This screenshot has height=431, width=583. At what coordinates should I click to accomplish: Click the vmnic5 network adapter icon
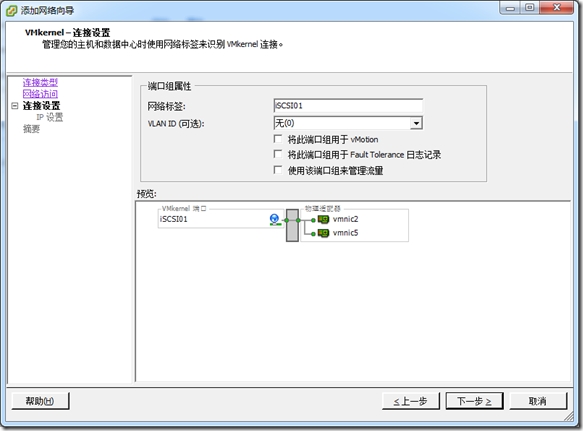pos(323,233)
